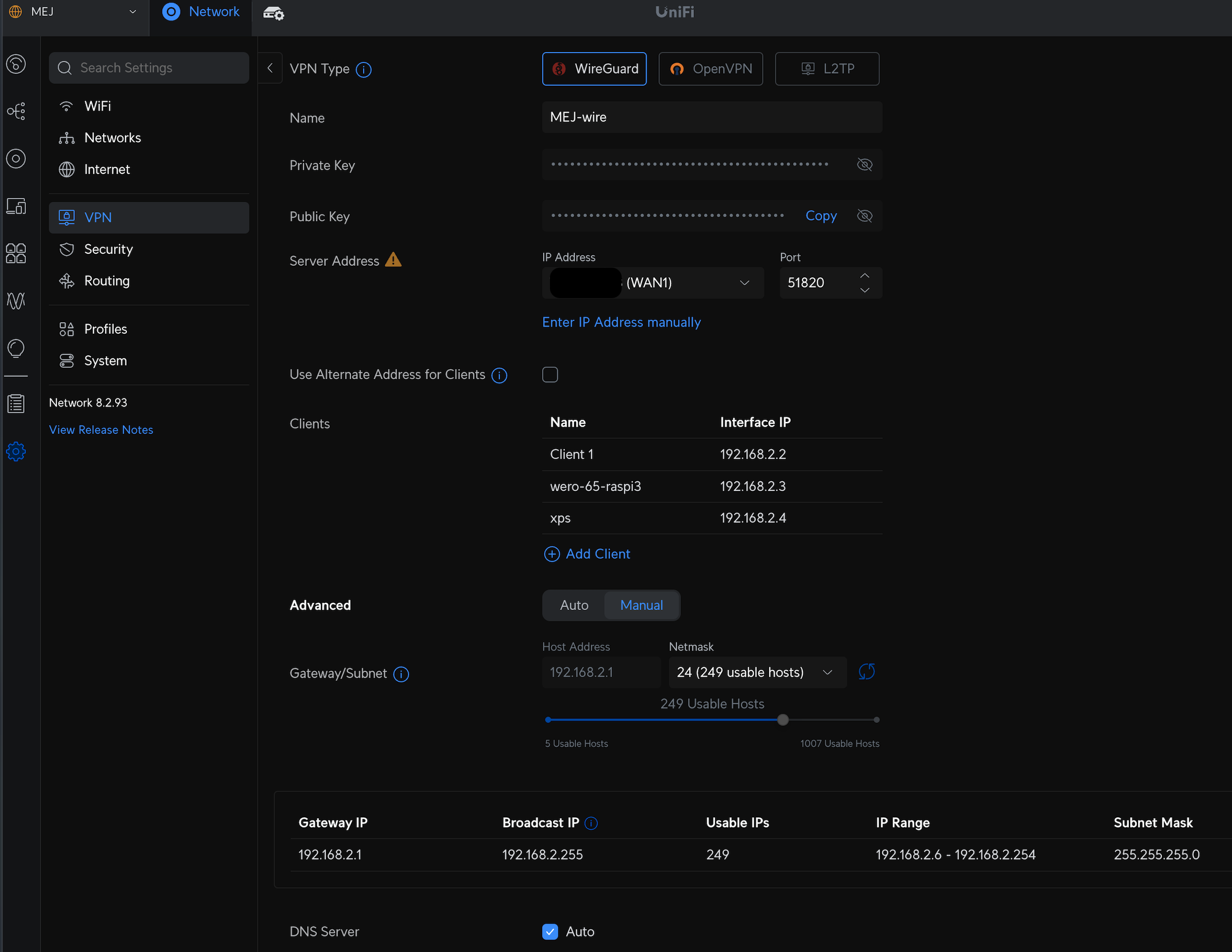Screen dimensions: 1232x952
Task: Copy the Public Key
Action: click(x=821, y=216)
